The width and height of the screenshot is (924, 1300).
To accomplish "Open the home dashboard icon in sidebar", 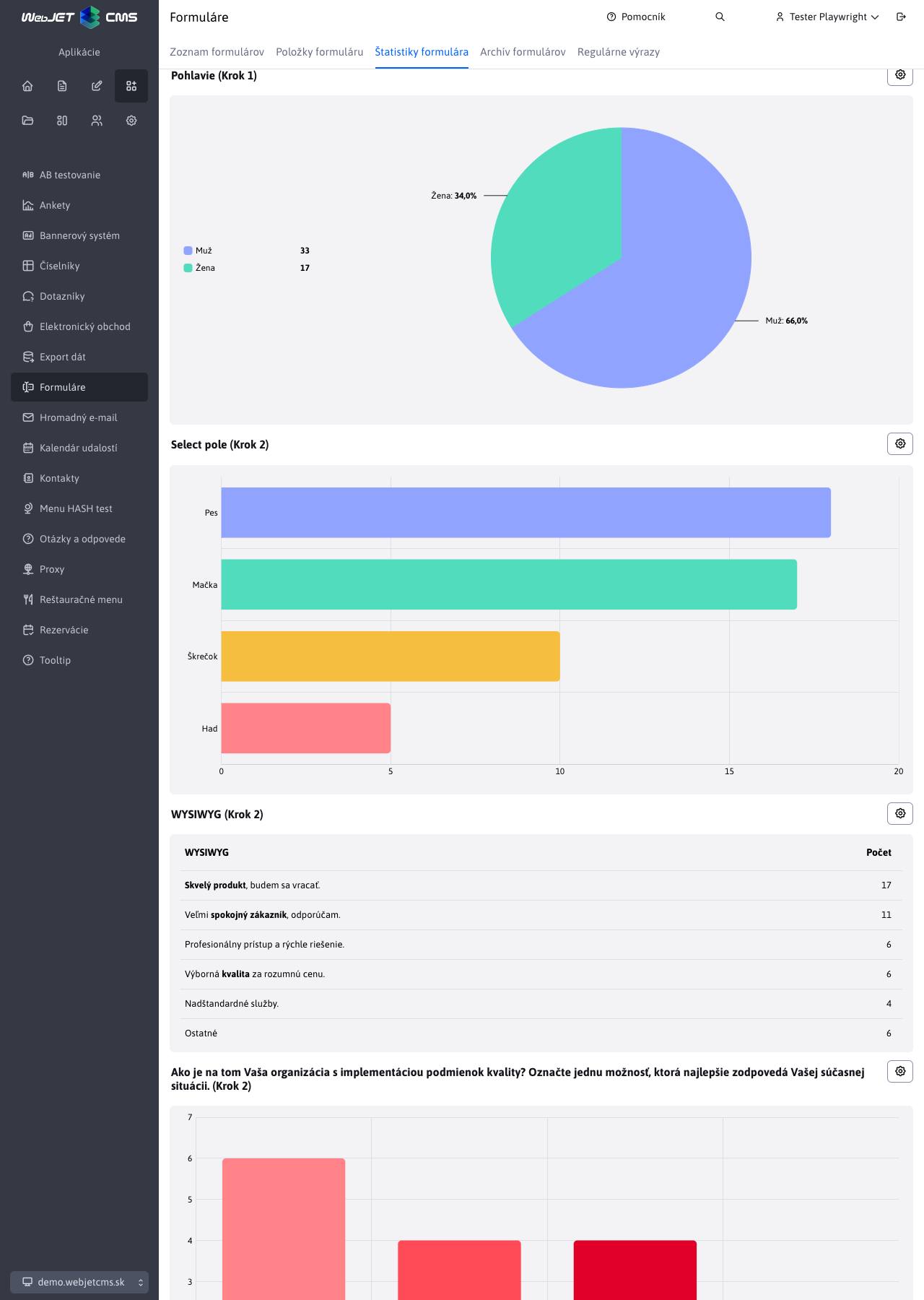I will [x=27, y=86].
